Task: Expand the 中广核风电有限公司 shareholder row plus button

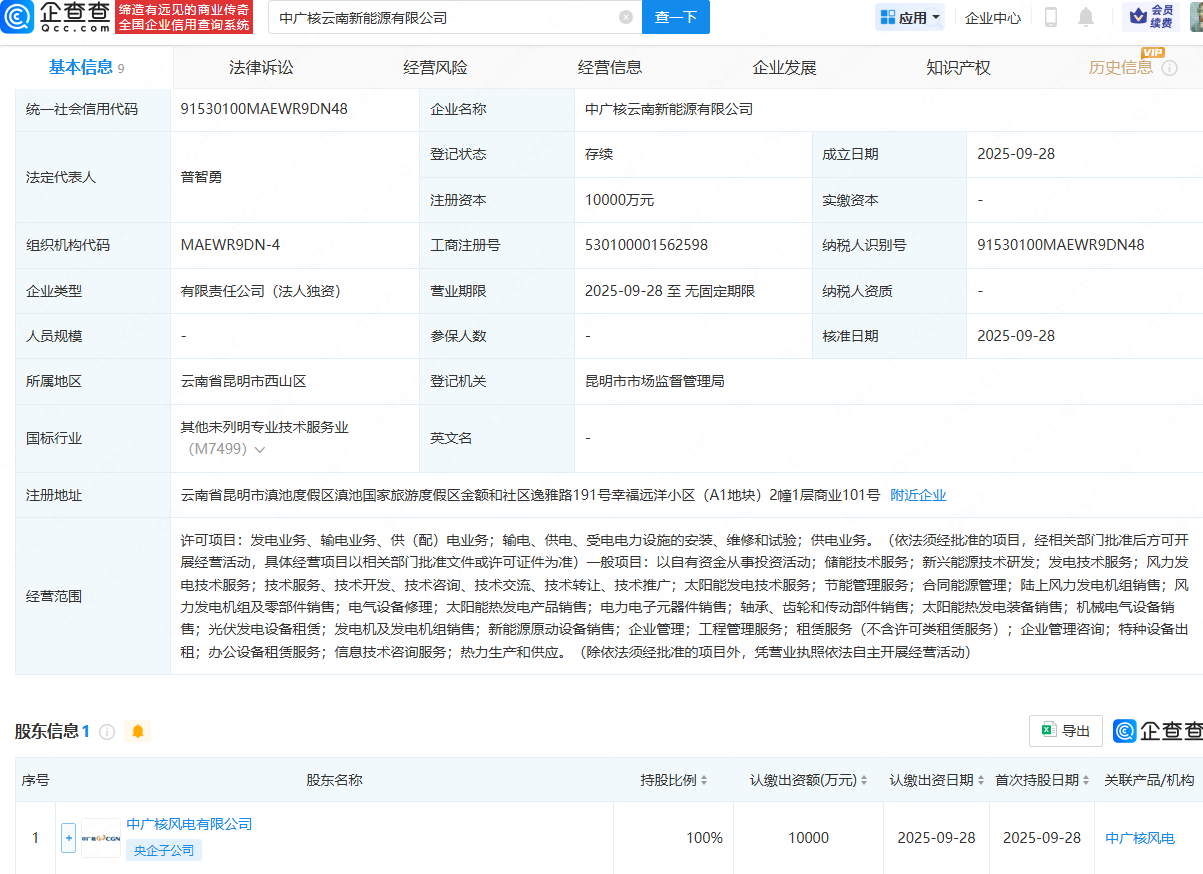Action: pos(68,838)
